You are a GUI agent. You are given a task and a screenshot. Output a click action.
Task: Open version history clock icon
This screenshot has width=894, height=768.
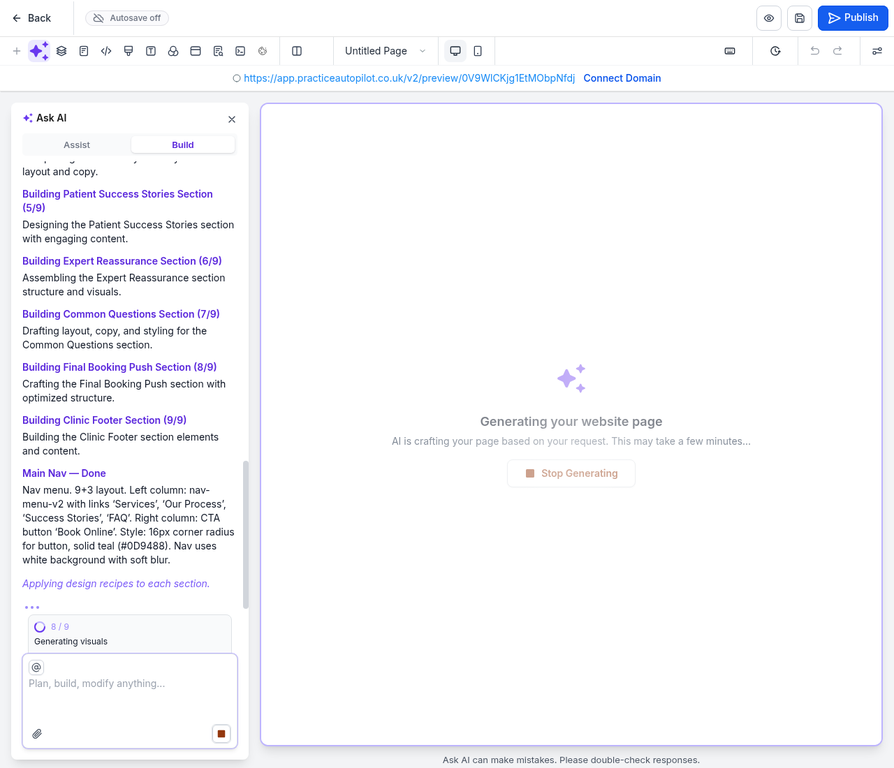click(x=775, y=51)
